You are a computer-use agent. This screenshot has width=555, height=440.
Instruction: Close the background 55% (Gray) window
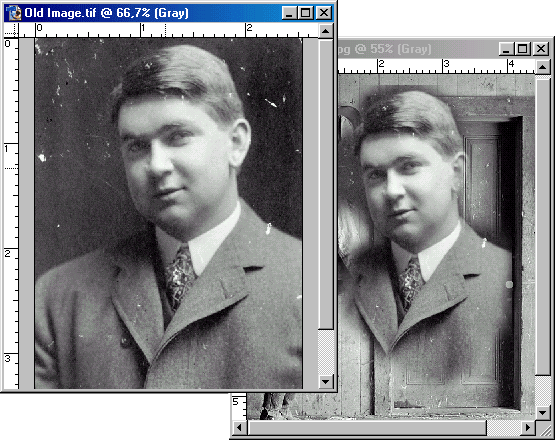(x=541, y=49)
